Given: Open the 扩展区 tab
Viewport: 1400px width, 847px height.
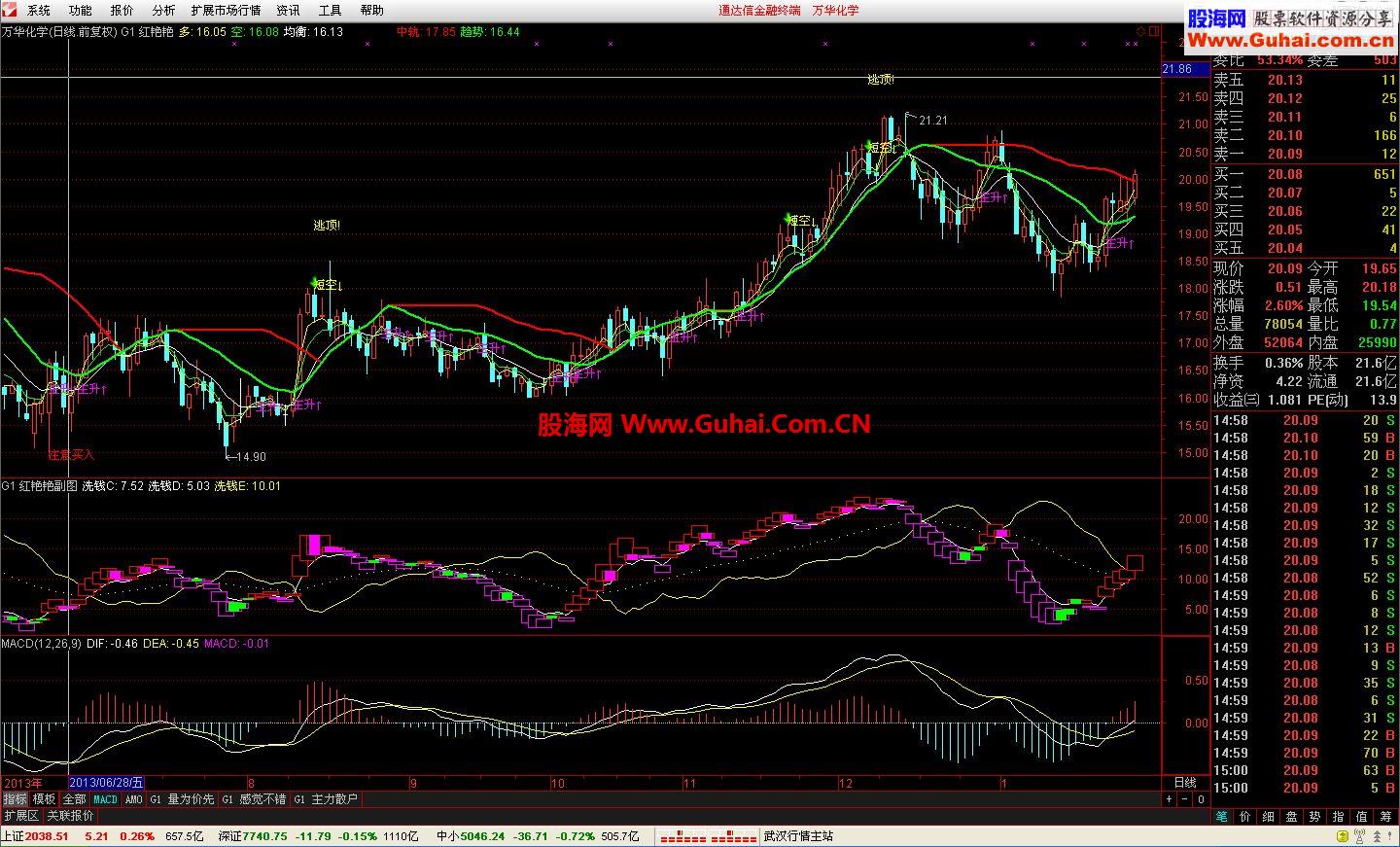Looking at the screenshot, I should pos(20,816).
